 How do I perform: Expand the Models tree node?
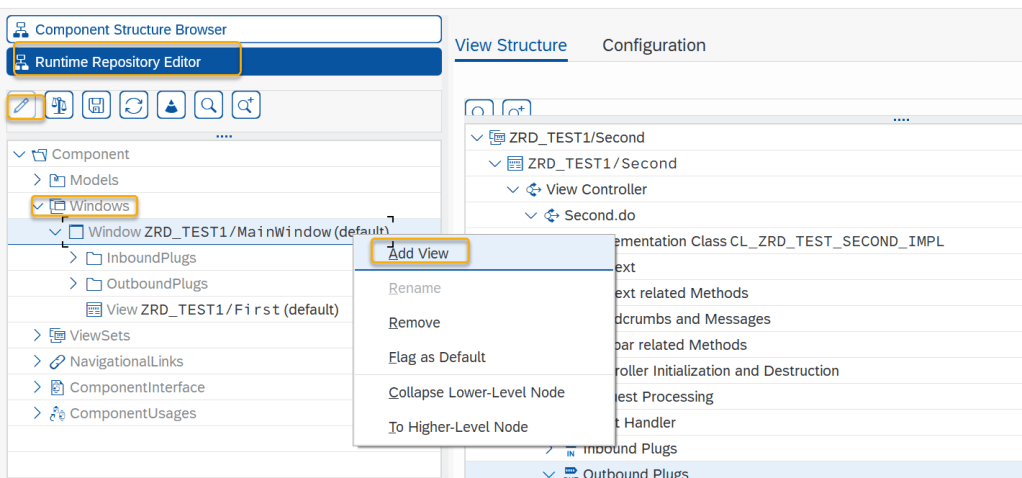37,180
